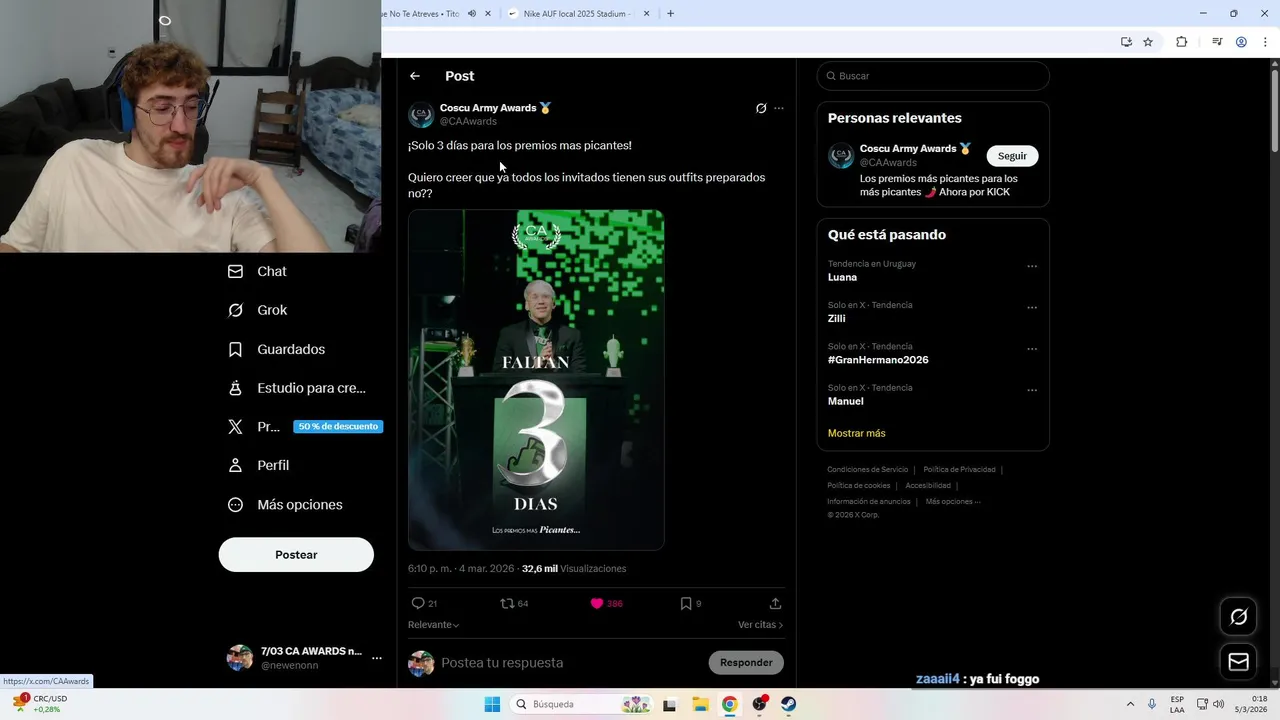Close the Nike AUF local 2025 tab
1280x720 pixels.
coord(646,14)
